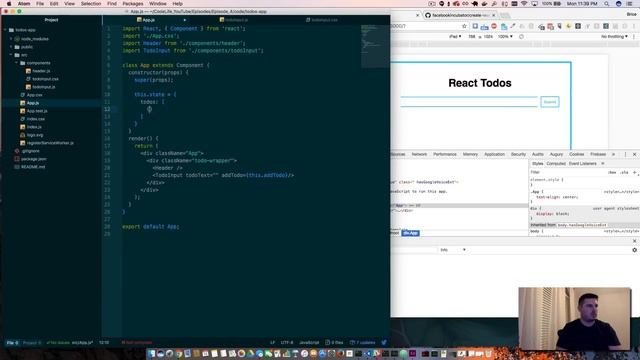This screenshot has height=360, width=640.
Task: Open header.js in the project tree
Action: [x=41, y=71]
